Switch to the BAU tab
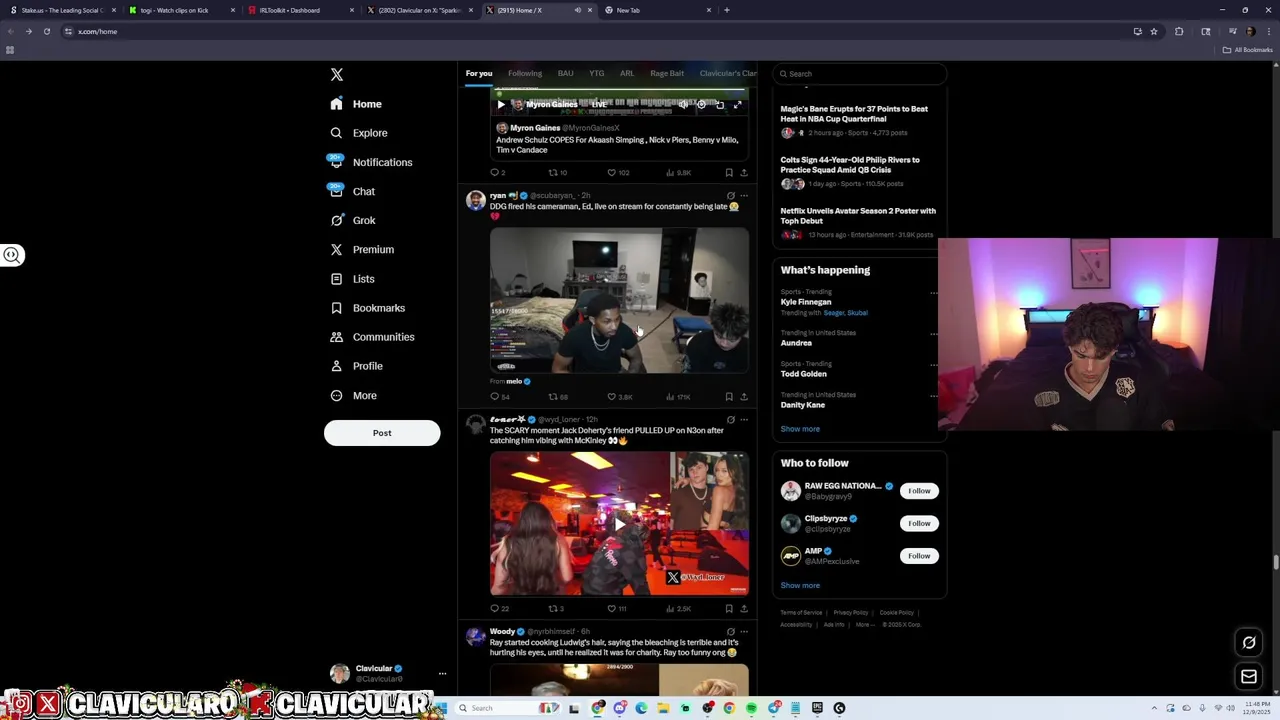Screen dimensions: 1280x720 tap(565, 73)
